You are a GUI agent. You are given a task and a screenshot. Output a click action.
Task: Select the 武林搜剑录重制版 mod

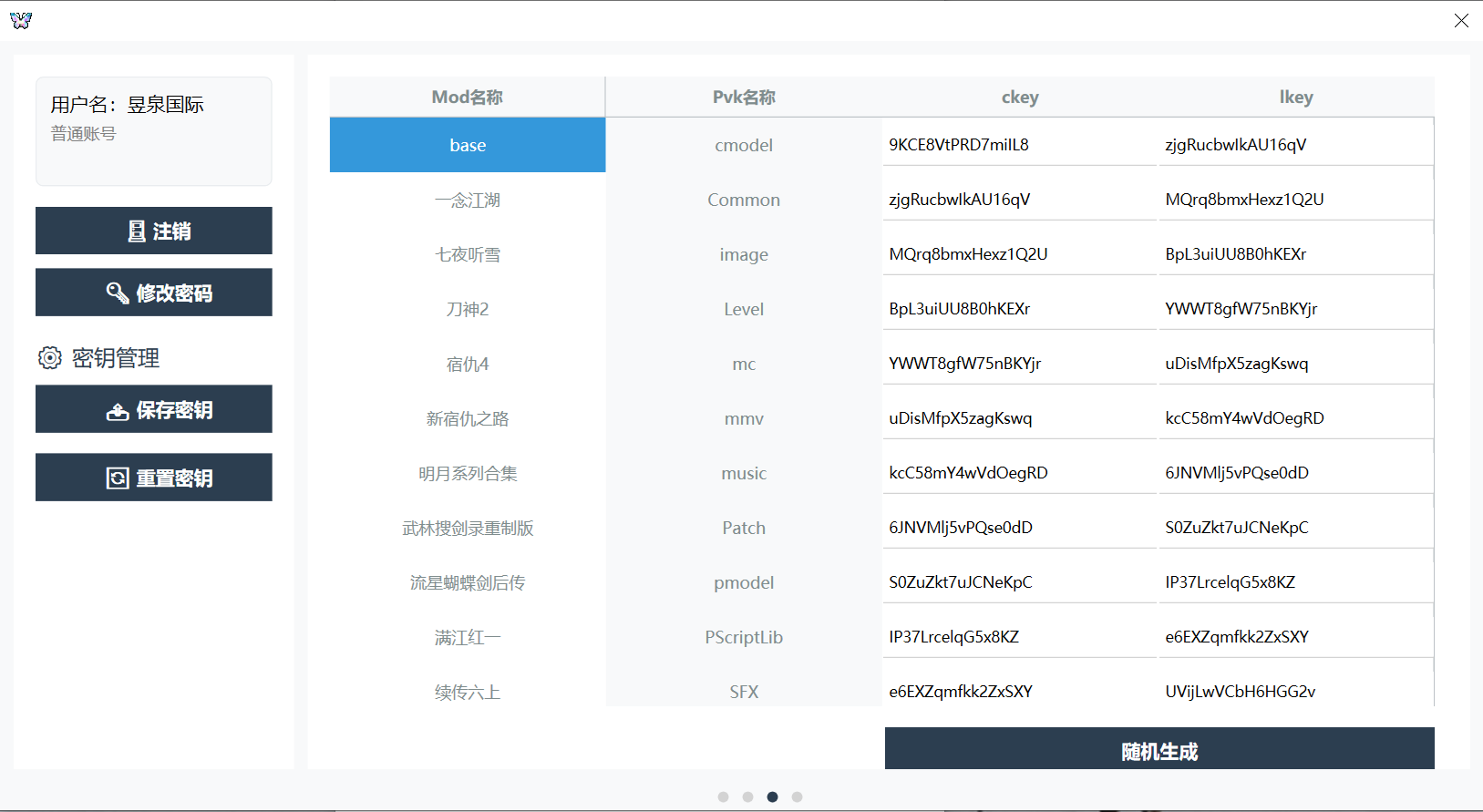[x=467, y=528]
